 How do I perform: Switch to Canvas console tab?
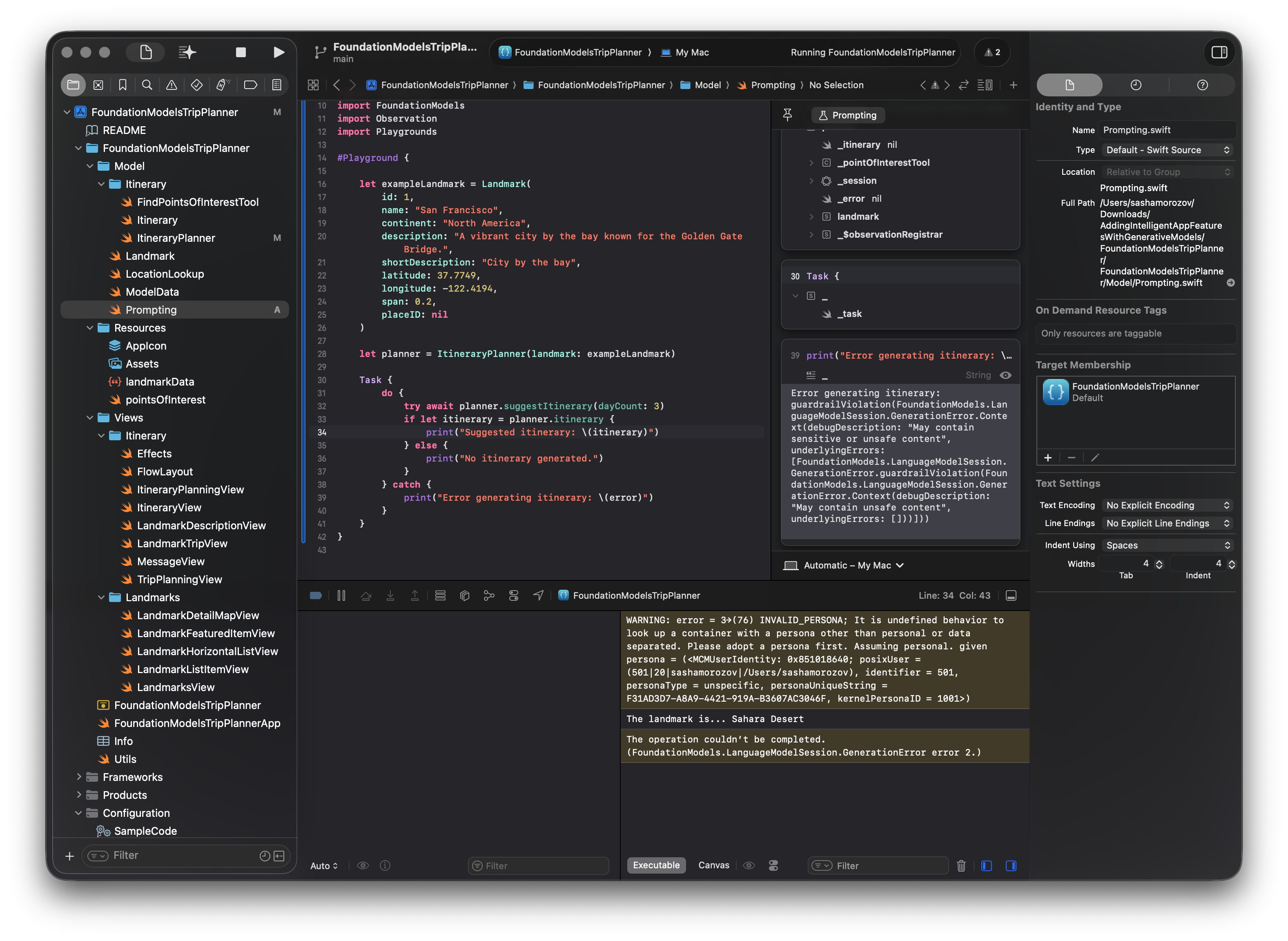713,865
